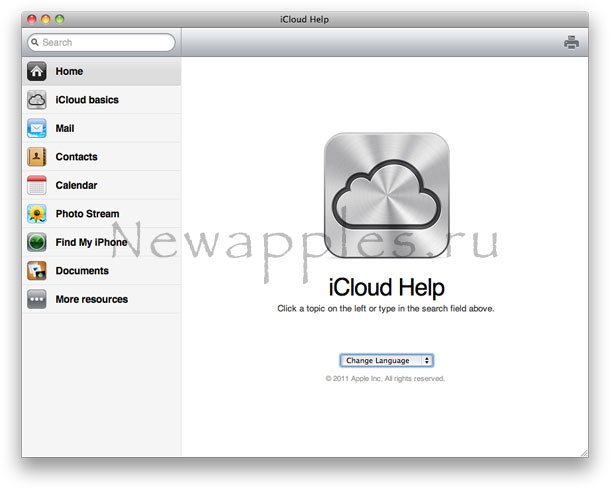This screenshot has height=489, width=610.
Task: Click the Home house icon in sidebar
Action: click(37, 71)
